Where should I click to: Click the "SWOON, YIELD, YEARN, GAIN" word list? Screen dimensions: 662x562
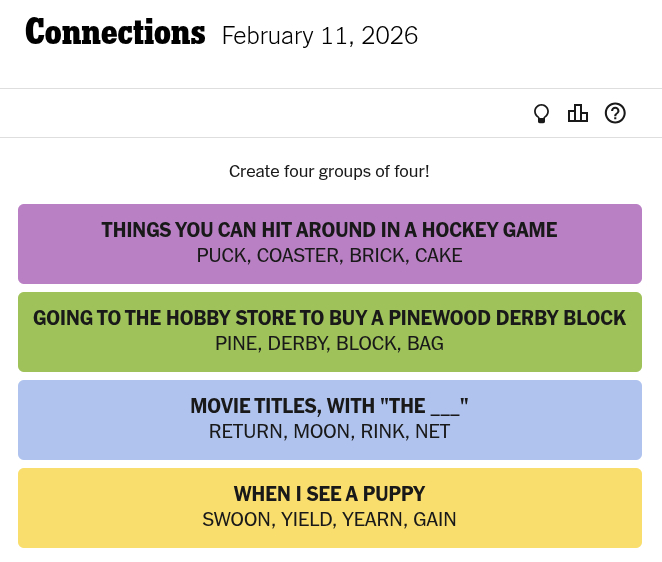point(329,520)
